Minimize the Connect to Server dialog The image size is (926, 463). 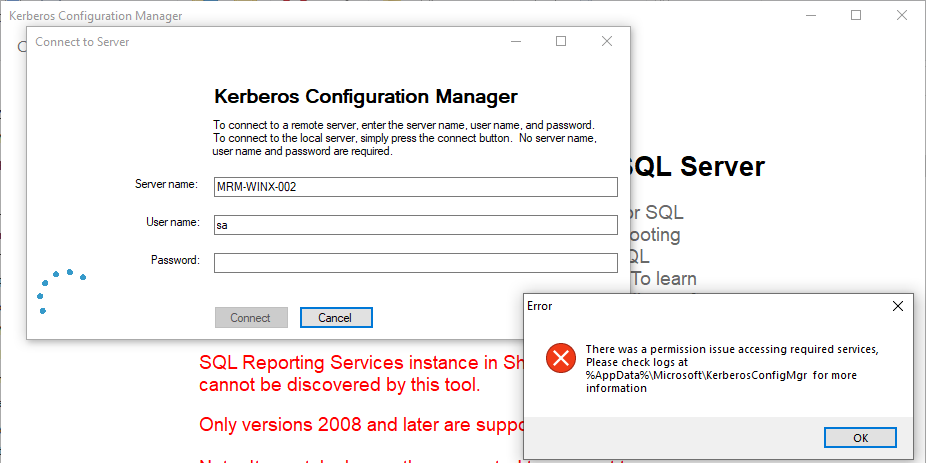pos(516,41)
